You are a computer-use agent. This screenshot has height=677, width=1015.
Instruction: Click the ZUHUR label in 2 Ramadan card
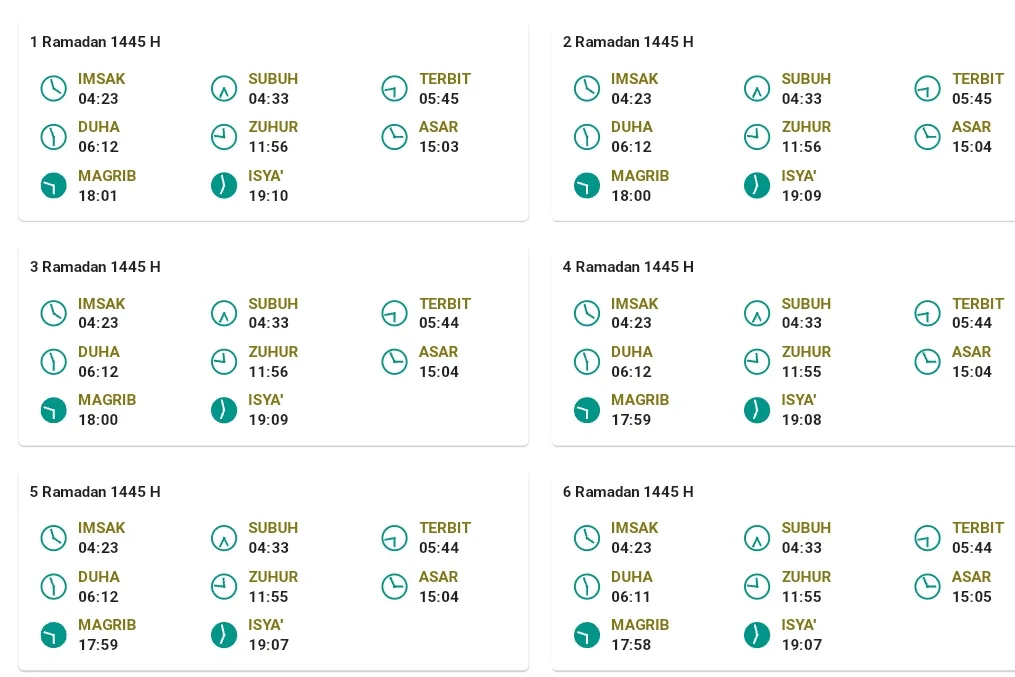[806, 127]
